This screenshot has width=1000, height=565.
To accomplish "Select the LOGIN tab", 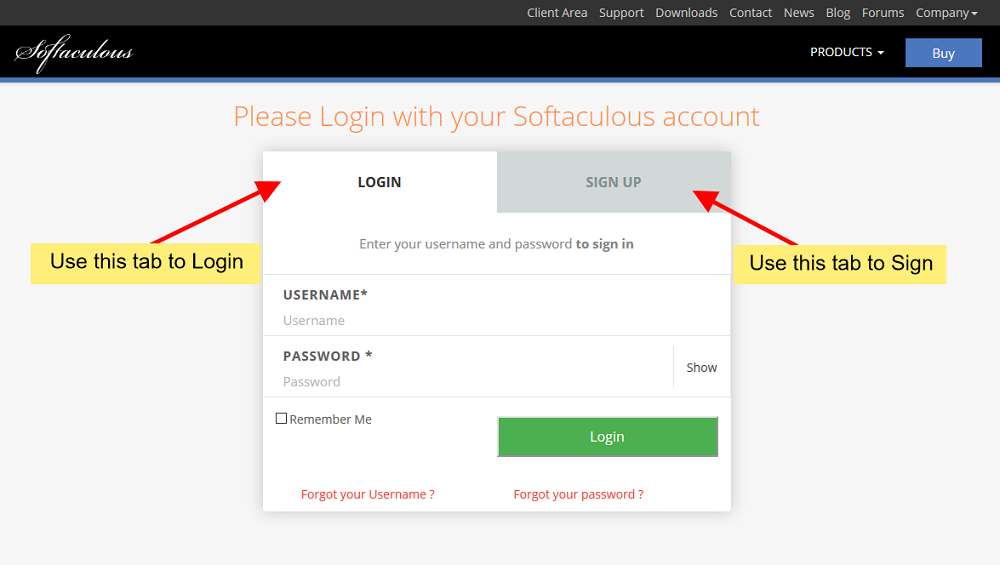I will click(x=380, y=182).
